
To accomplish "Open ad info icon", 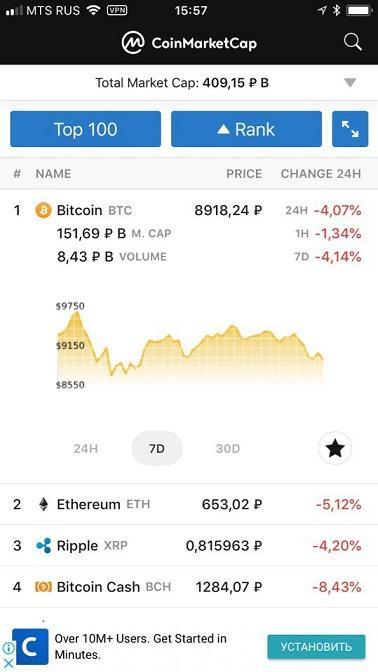I will 8,648.
